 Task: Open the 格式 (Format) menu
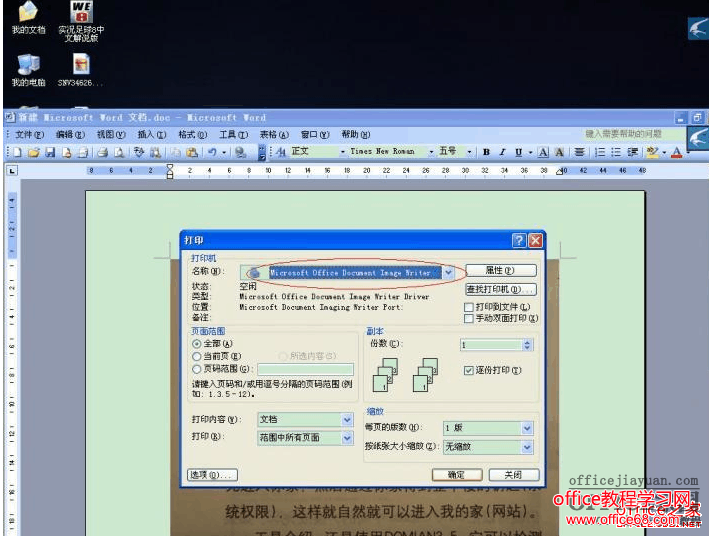click(x=193, y=135)
